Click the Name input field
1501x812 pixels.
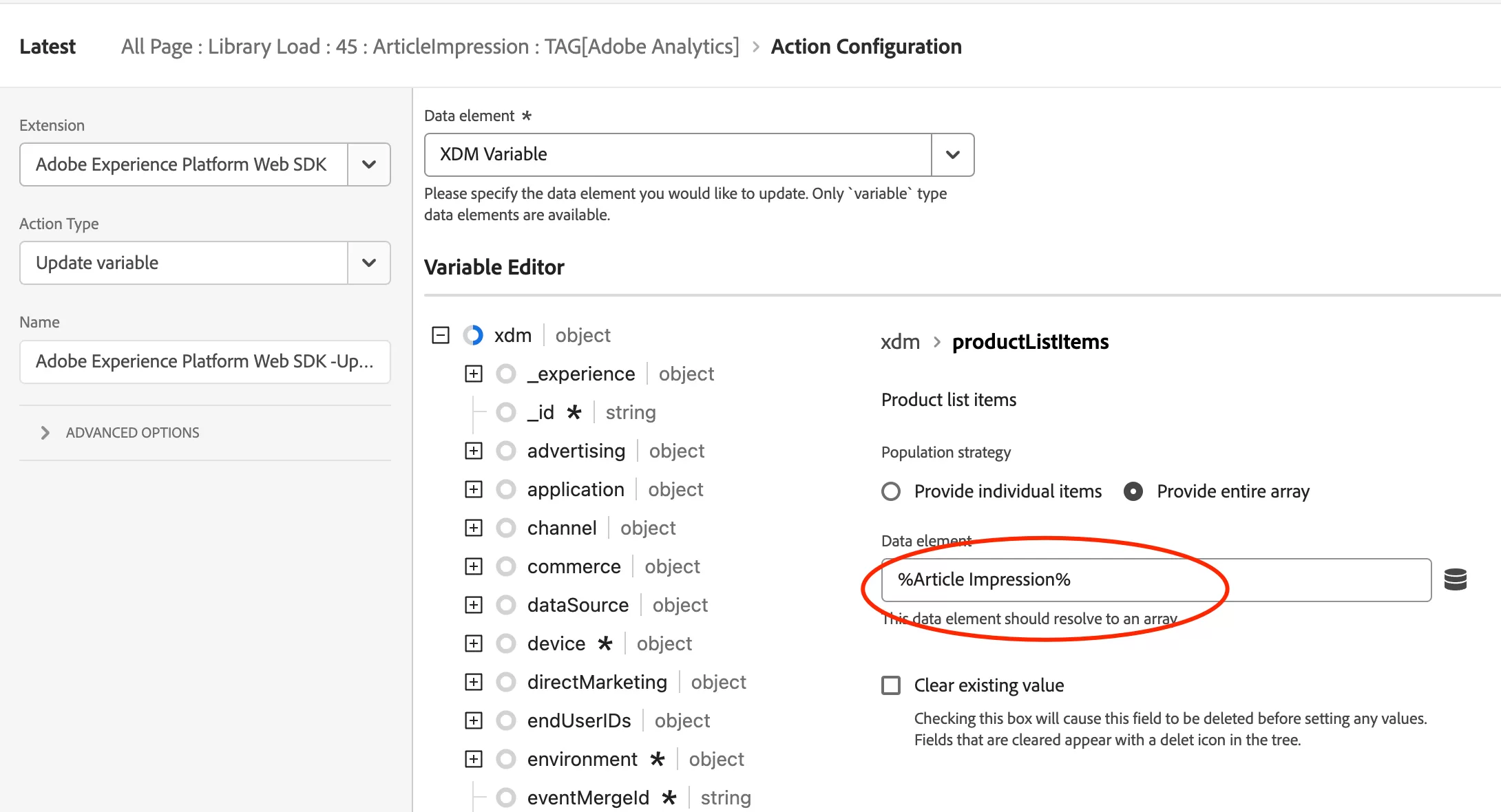coord(205,362)
